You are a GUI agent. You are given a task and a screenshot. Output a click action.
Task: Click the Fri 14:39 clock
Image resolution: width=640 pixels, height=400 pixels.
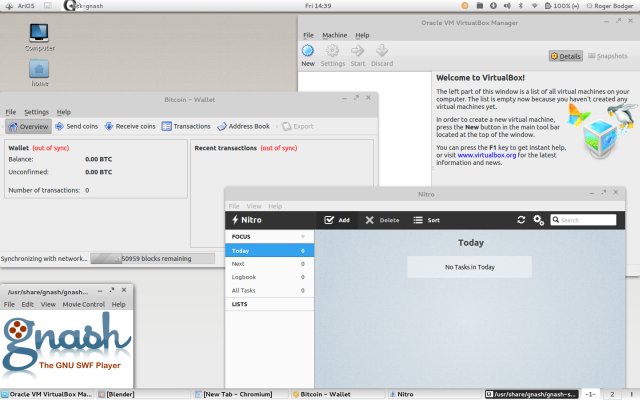click(318, 6)
